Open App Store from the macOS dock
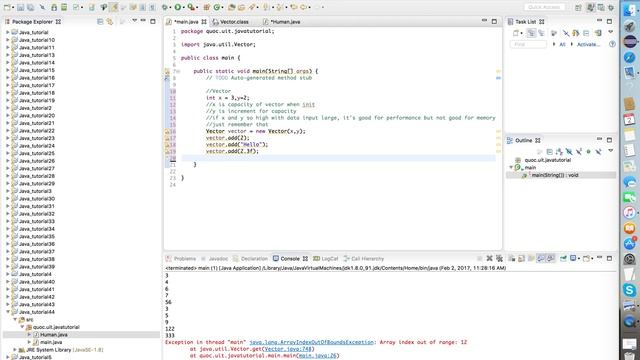The height and width of the screenshot is (360, 640). tap(630, 244)
